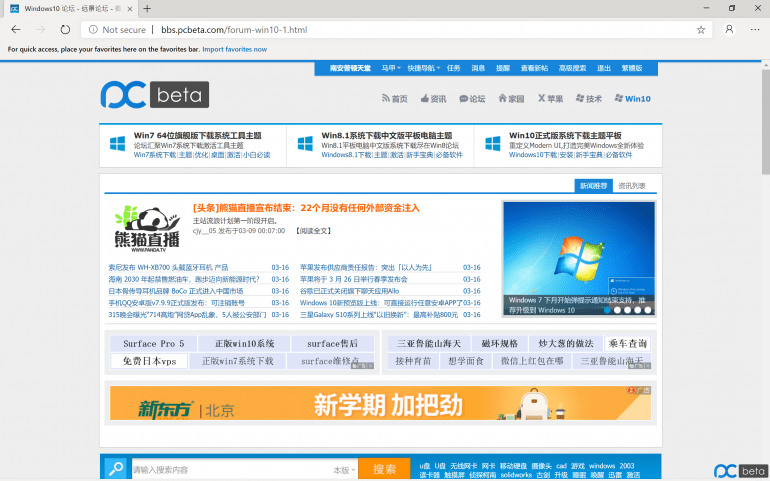
Task: Switch to the 新闻推荐 tab
Action: (593, 186)
